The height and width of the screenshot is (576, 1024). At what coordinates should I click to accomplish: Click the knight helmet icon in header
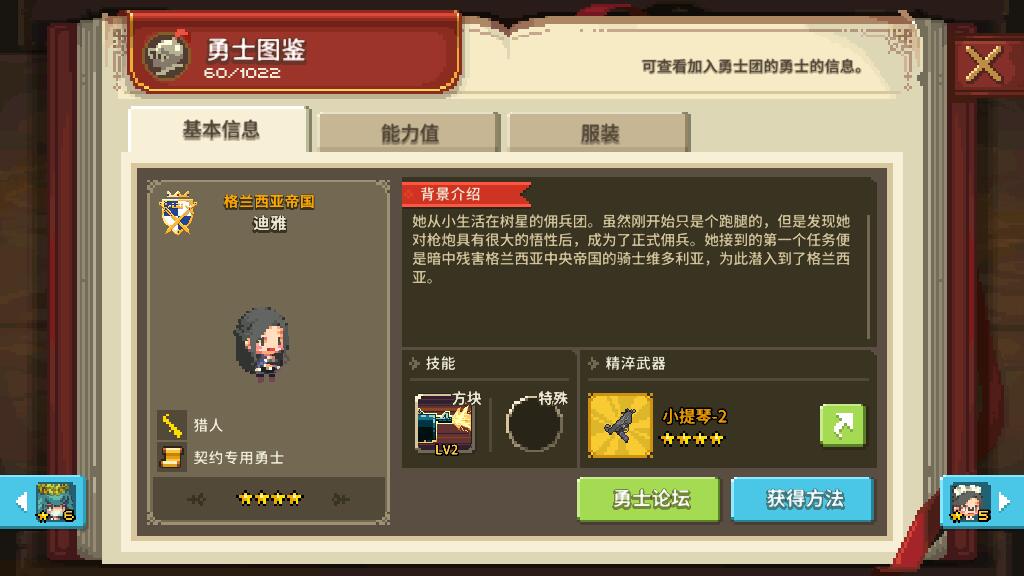coord(167,56)
